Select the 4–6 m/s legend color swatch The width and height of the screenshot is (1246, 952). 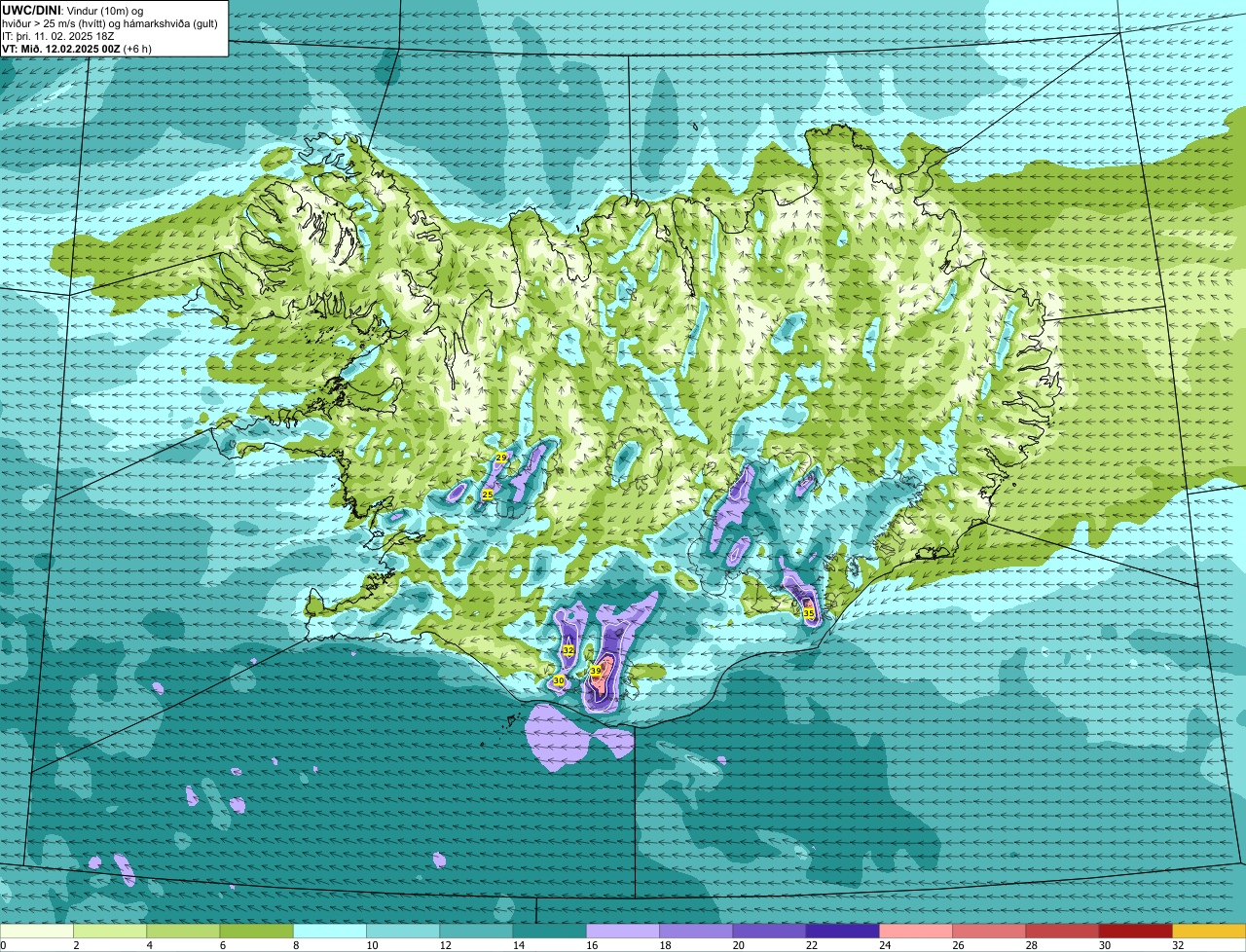(x=183, y=931)
